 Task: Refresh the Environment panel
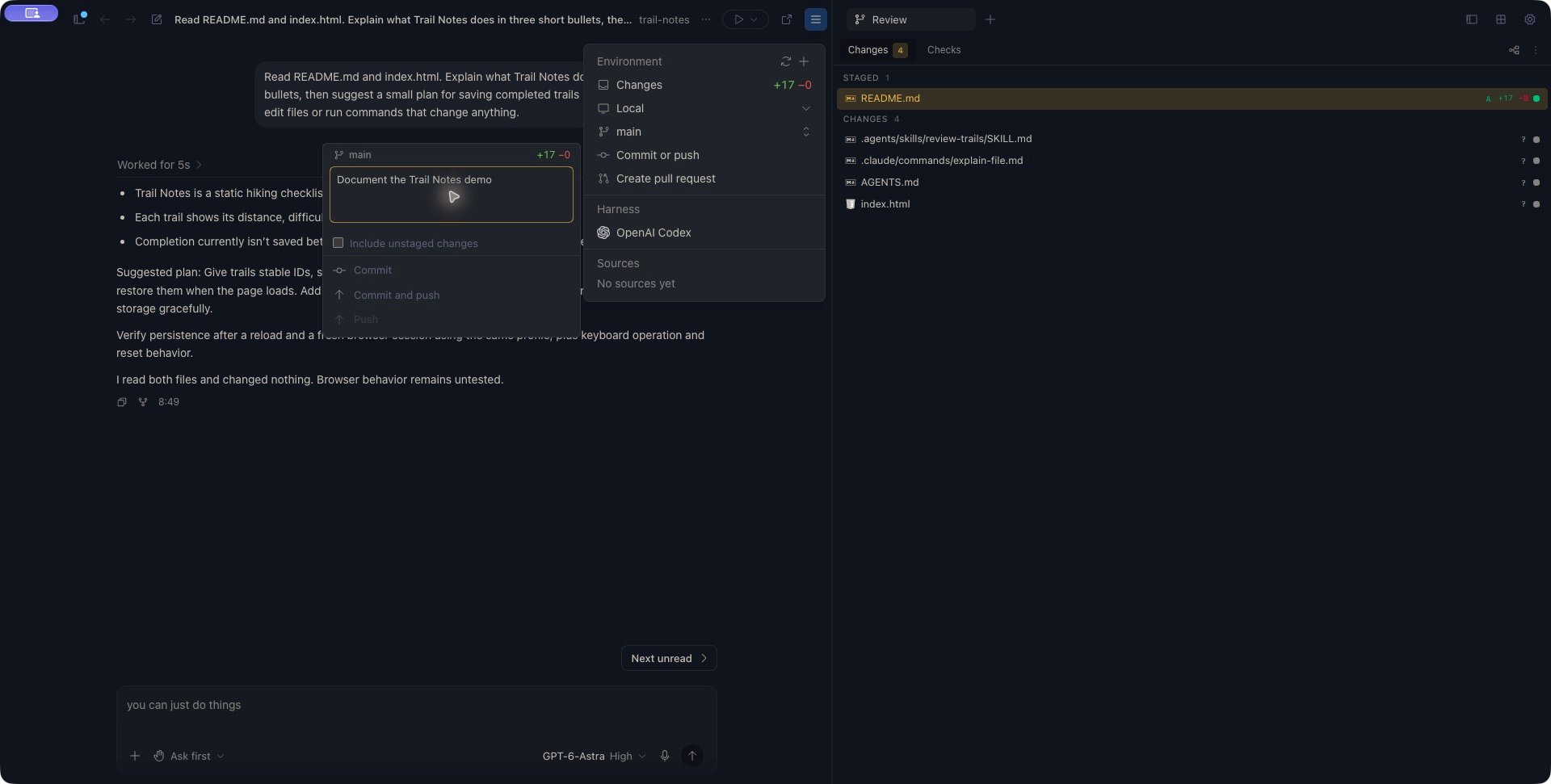785,61
